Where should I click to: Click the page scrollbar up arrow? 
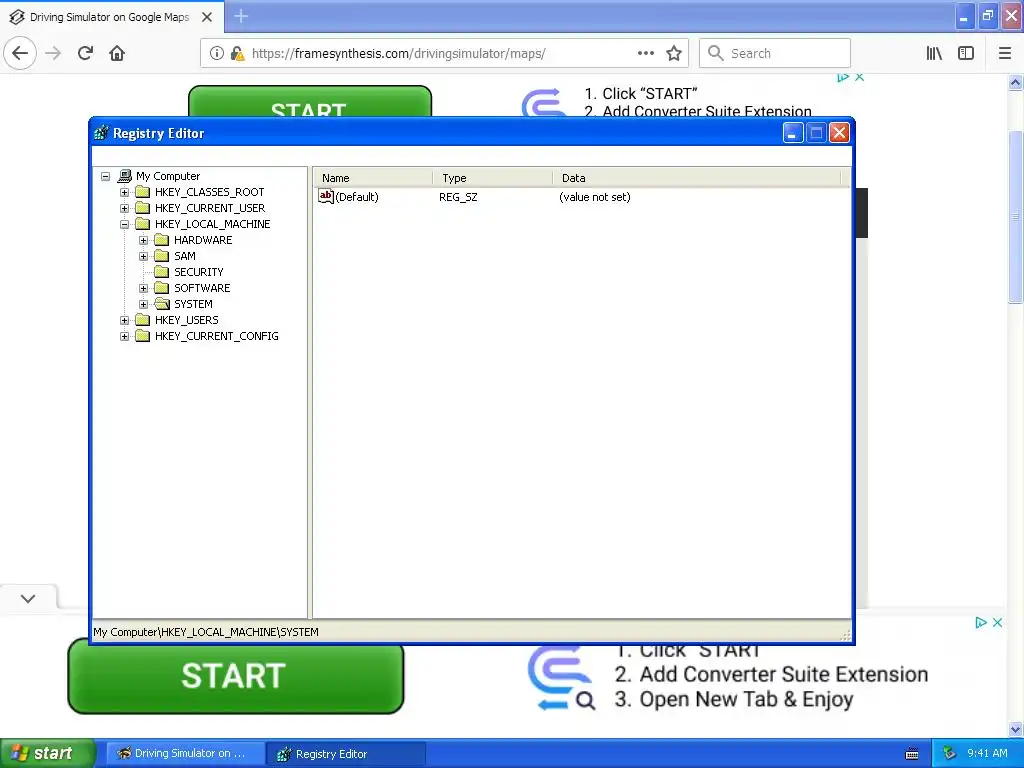click(x=1016, y=82)
